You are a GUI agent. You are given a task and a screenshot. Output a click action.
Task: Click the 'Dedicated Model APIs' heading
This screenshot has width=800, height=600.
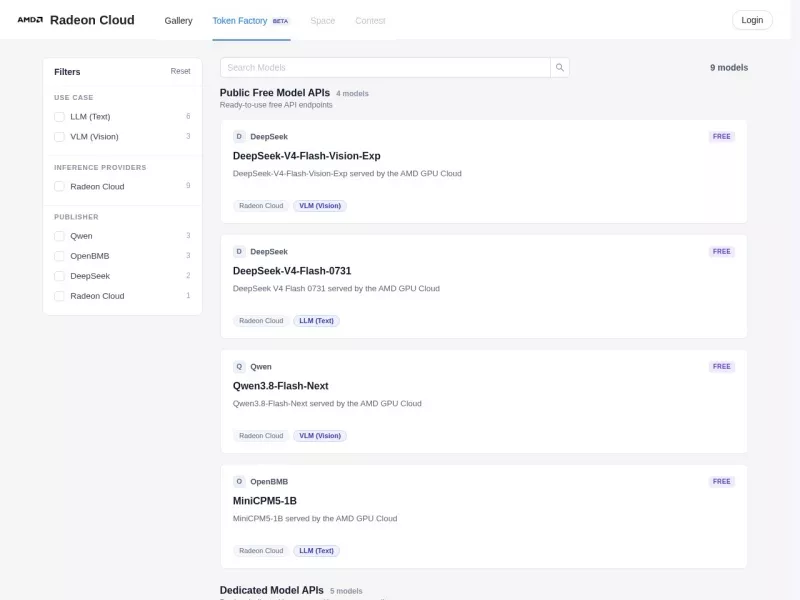[x=271, y=590]
